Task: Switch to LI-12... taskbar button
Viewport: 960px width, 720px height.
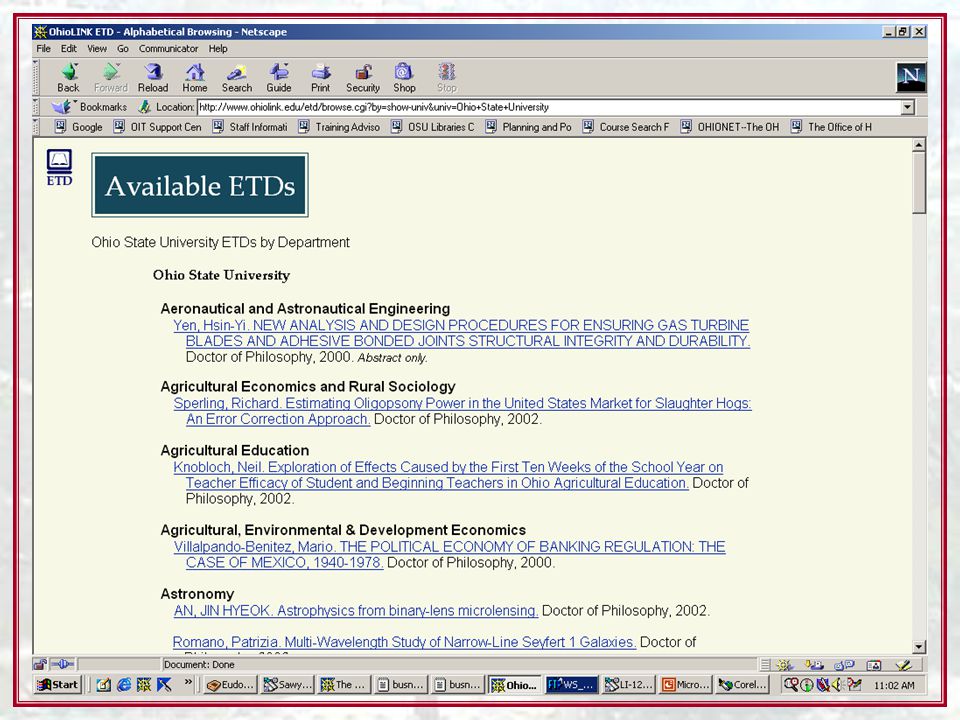Action: pyautogui.click(x=628, y=684)
